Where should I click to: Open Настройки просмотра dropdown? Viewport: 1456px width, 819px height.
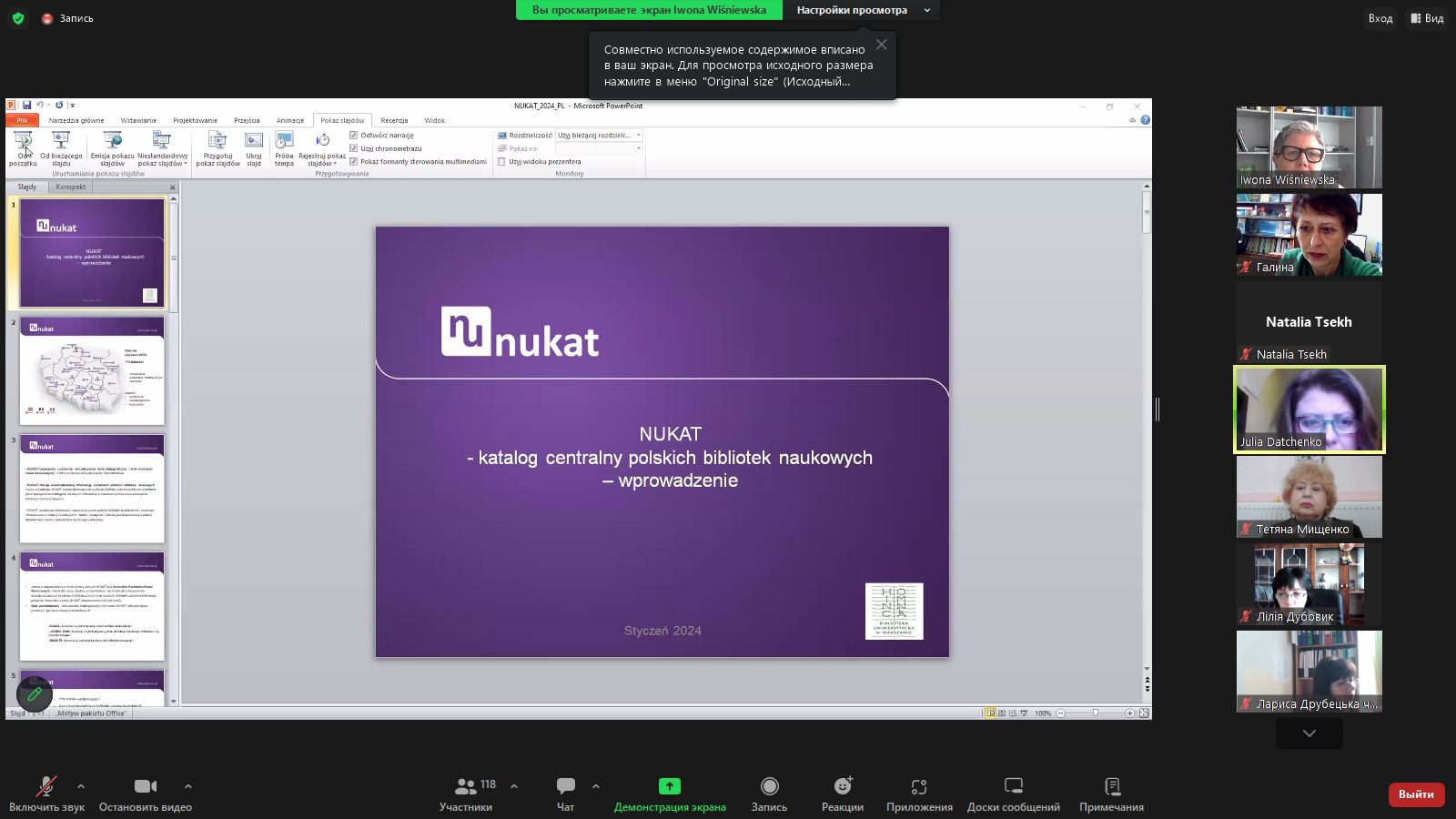[861, 10]
